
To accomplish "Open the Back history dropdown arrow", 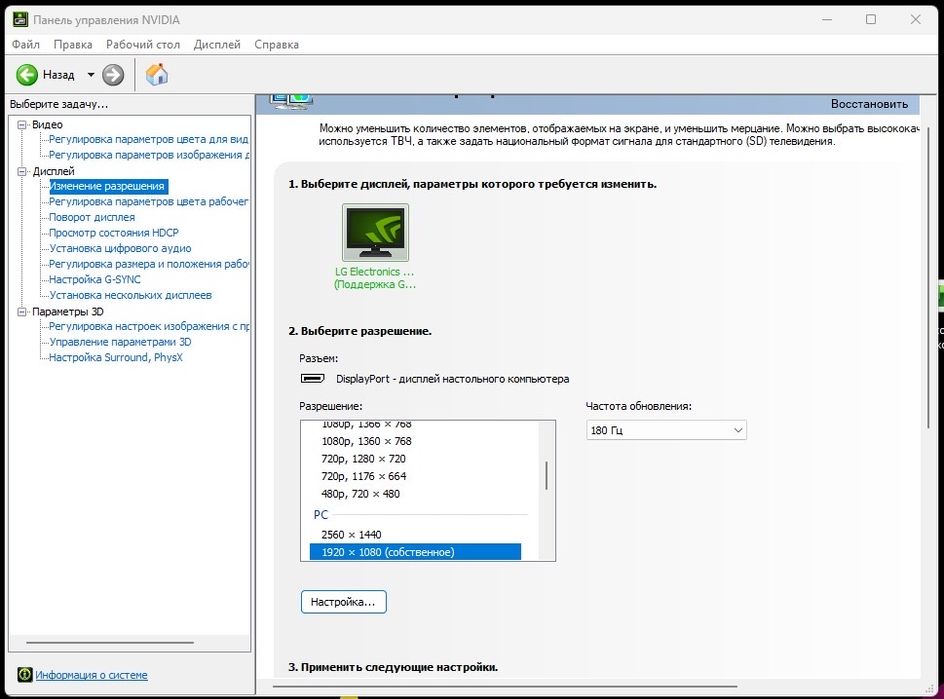I will point(91,75).
